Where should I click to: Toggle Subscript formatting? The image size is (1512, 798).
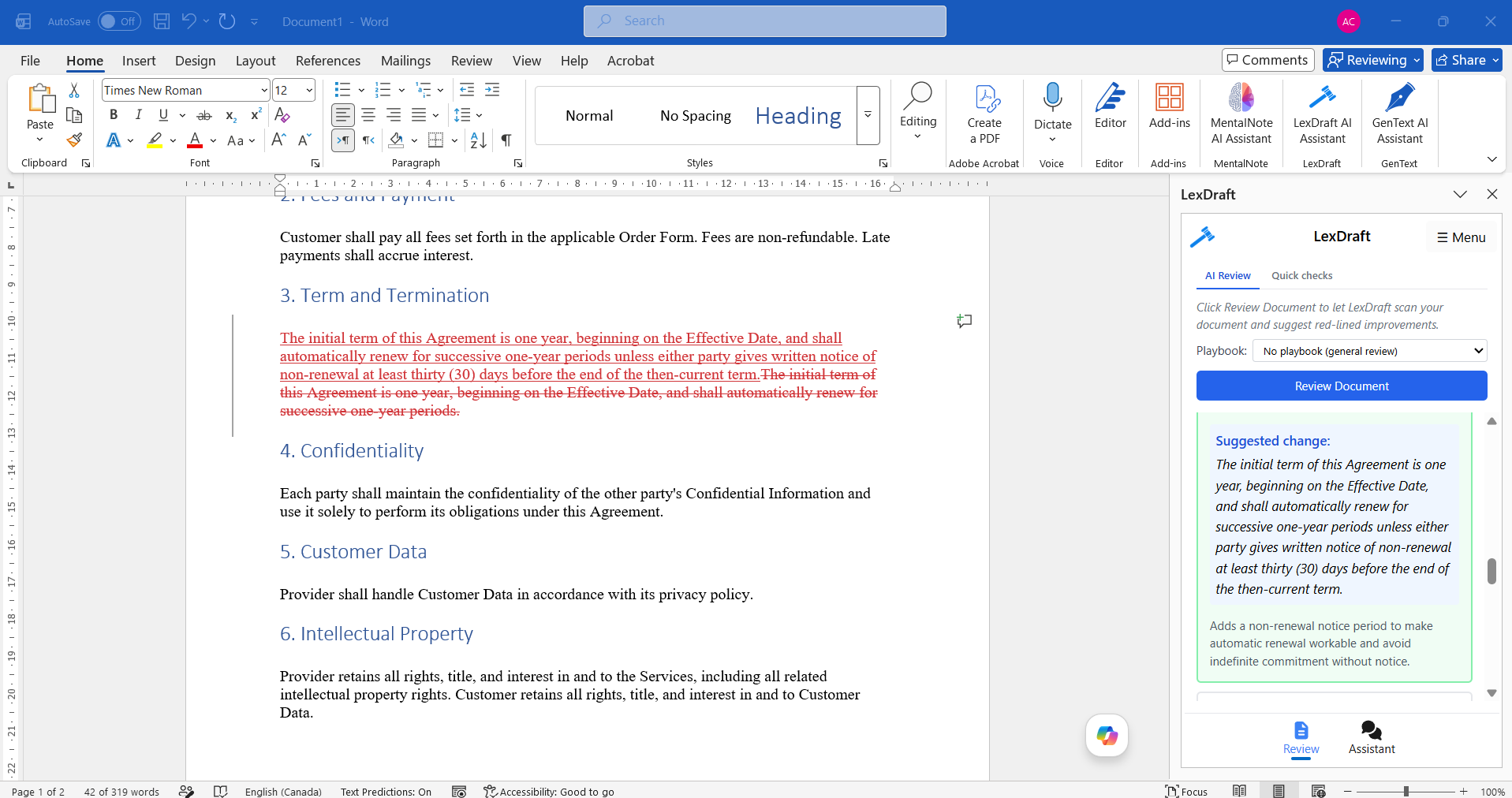(x=230, y=115)
